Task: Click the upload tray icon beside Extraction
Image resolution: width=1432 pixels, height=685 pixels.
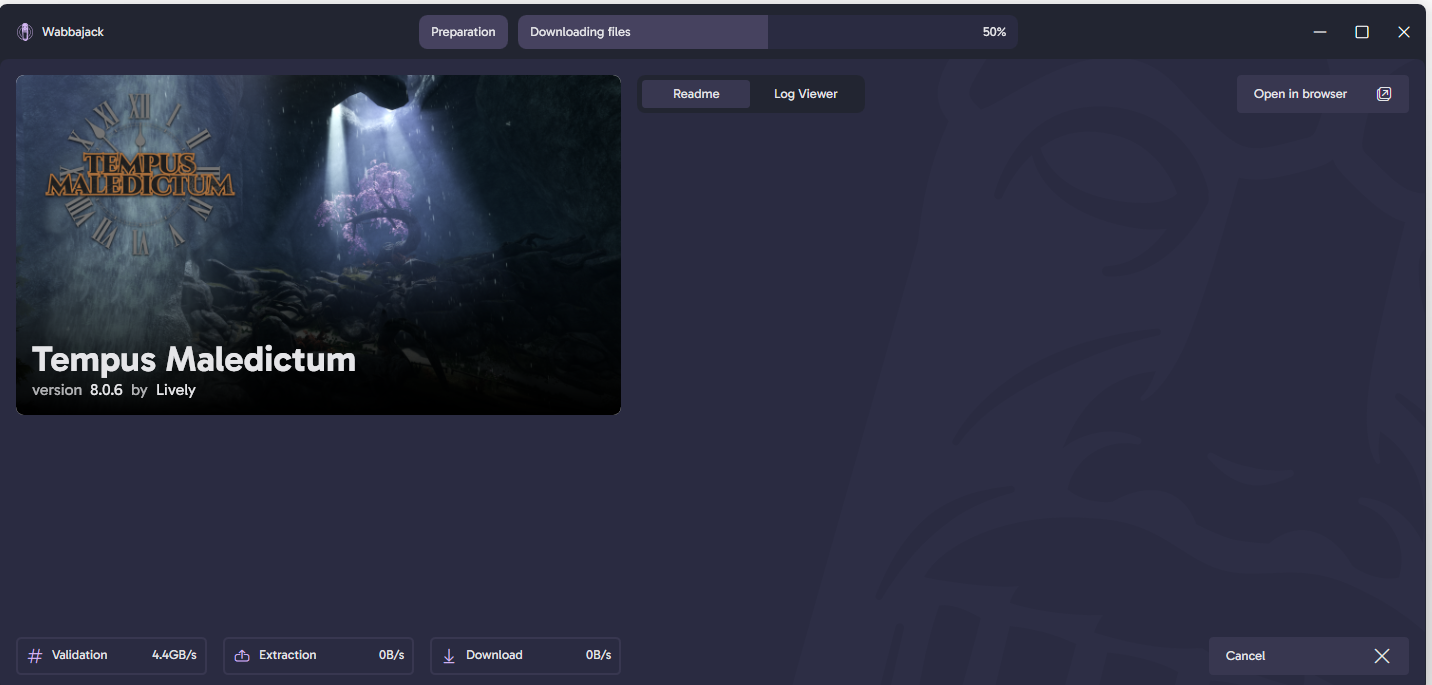Action: point(242,656)
